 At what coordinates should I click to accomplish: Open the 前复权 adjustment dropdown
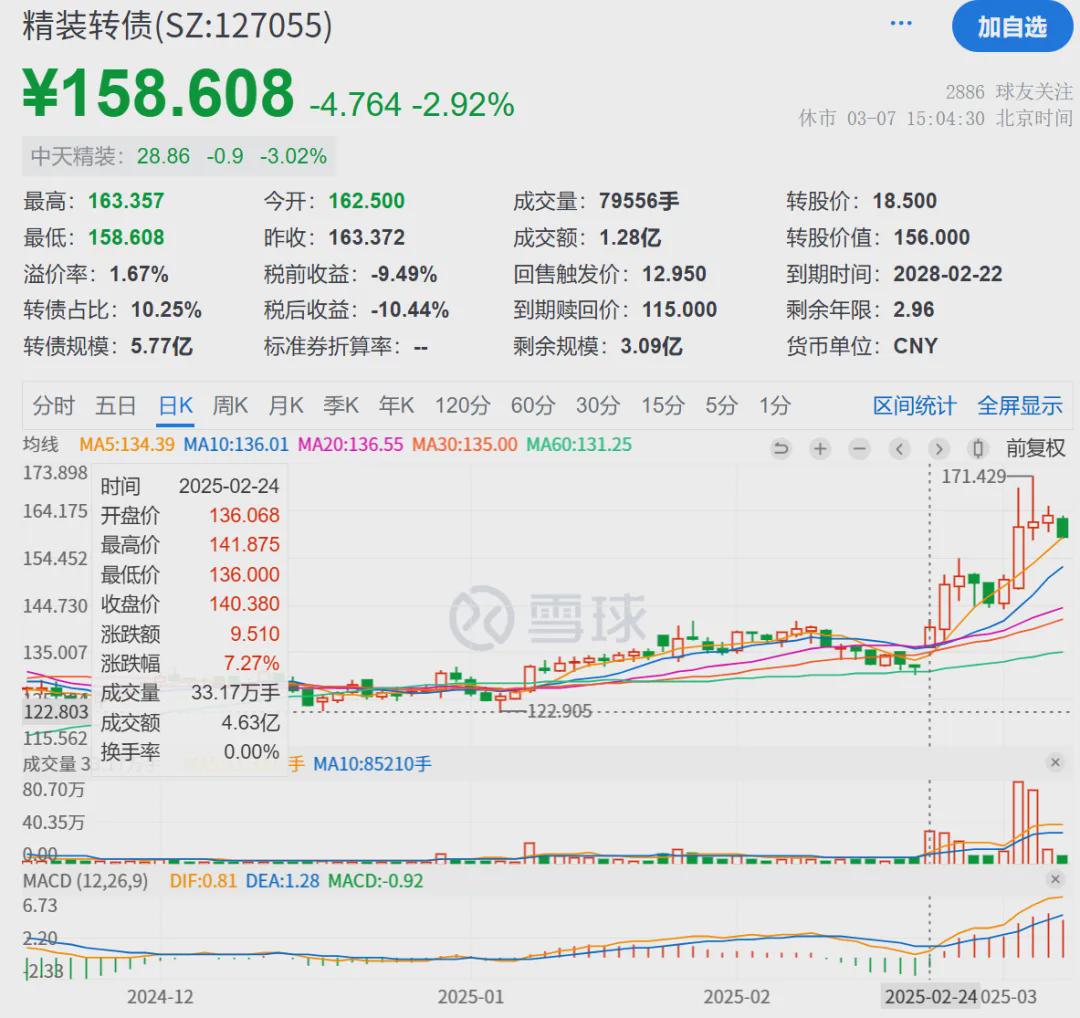1035,448
